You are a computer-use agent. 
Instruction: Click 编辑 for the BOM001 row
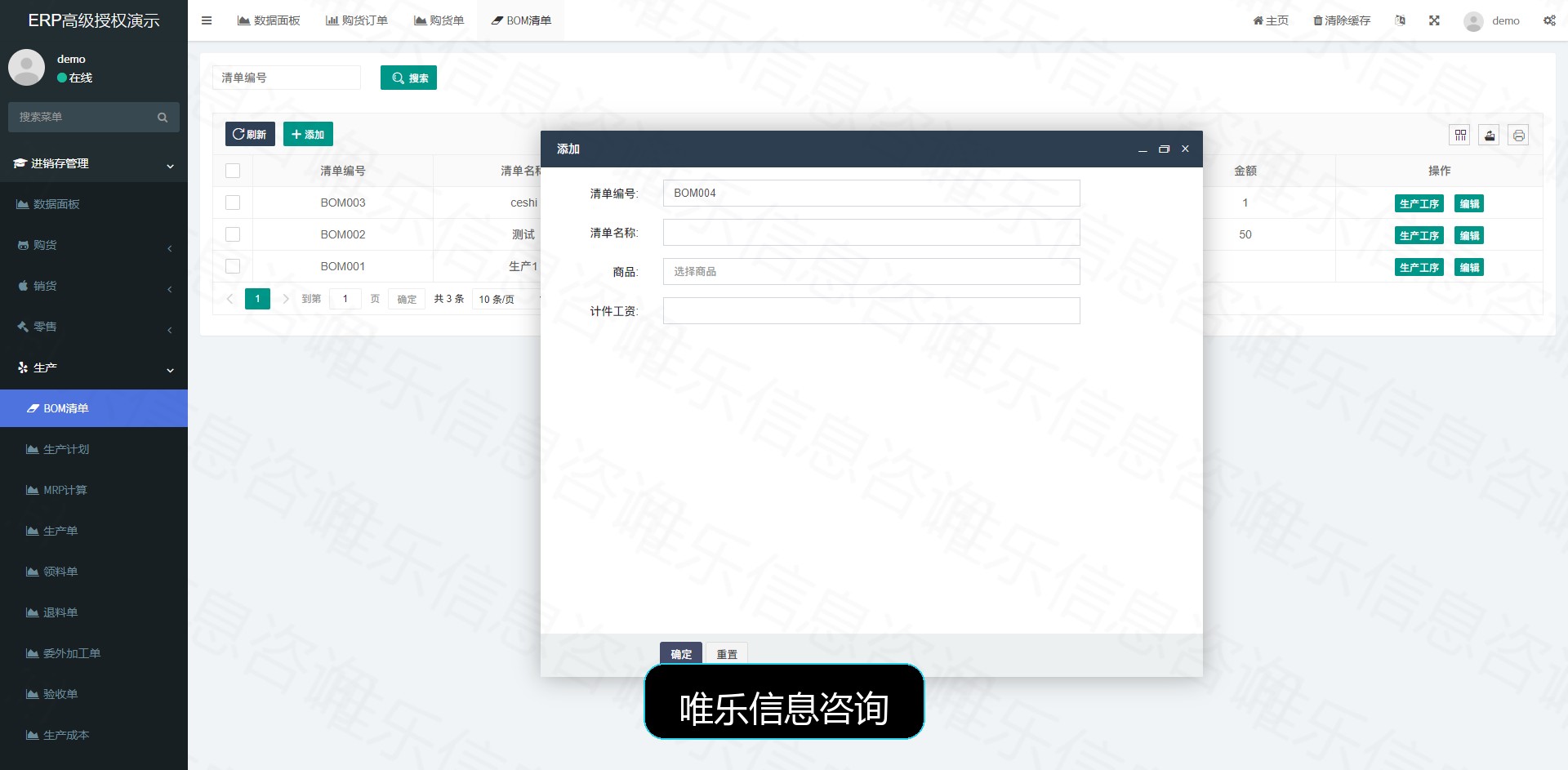(x=1469, y=267)
